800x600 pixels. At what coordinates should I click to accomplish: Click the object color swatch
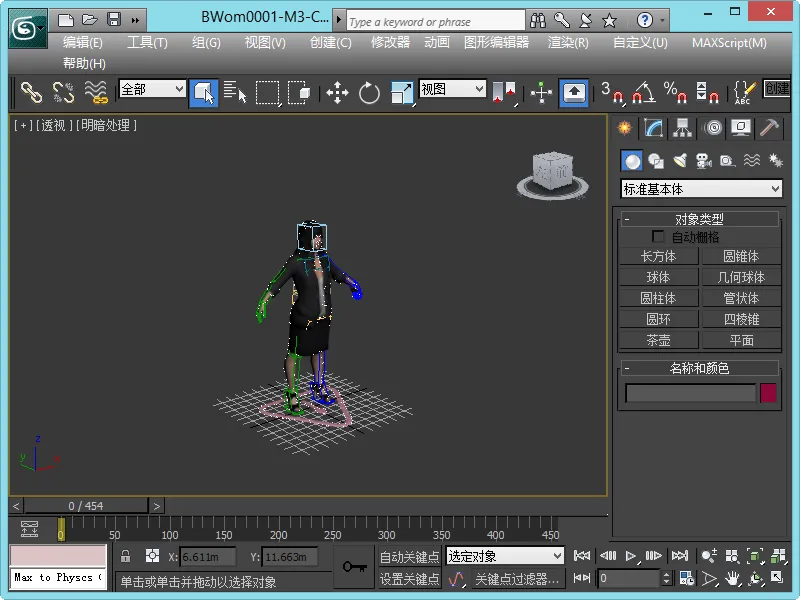(x=768, y=393)
